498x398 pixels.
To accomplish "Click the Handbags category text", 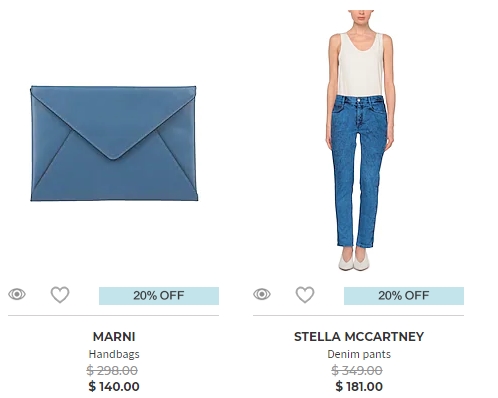I will pos(114,354).
